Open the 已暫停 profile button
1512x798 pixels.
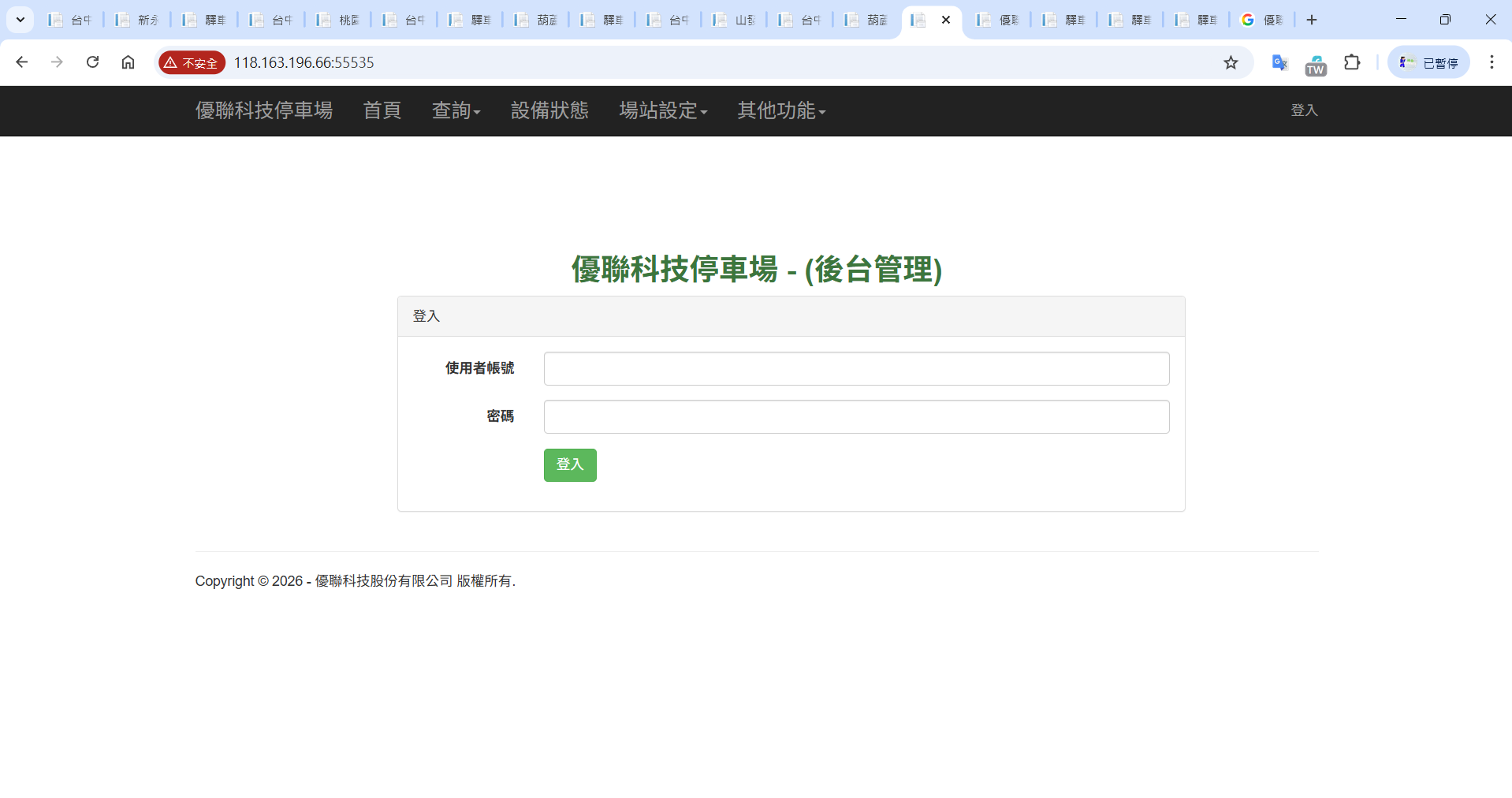[x=1428, y=62]
